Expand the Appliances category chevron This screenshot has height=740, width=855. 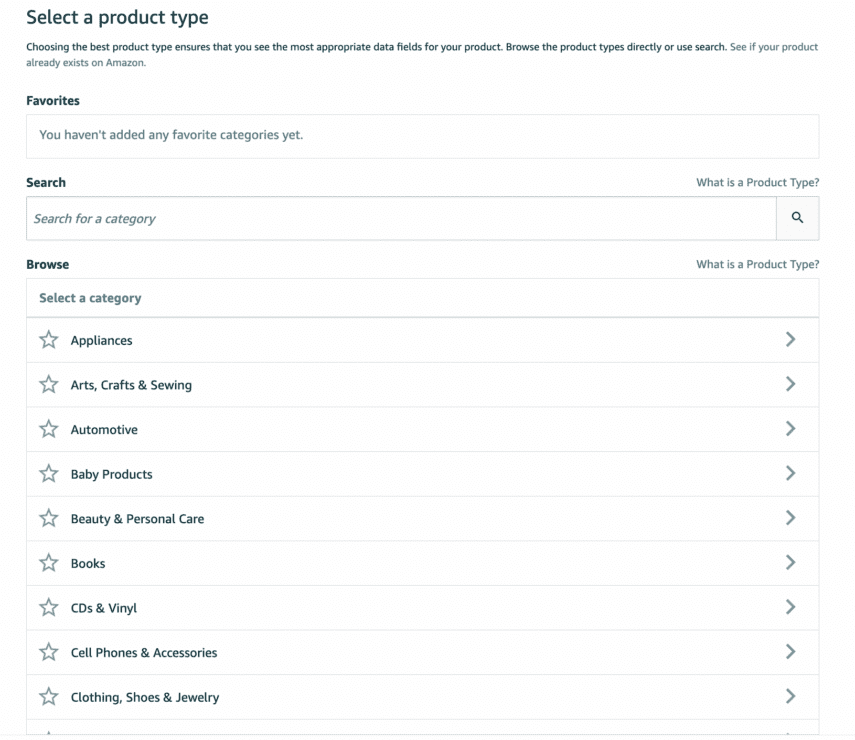[x=790, y=340]
